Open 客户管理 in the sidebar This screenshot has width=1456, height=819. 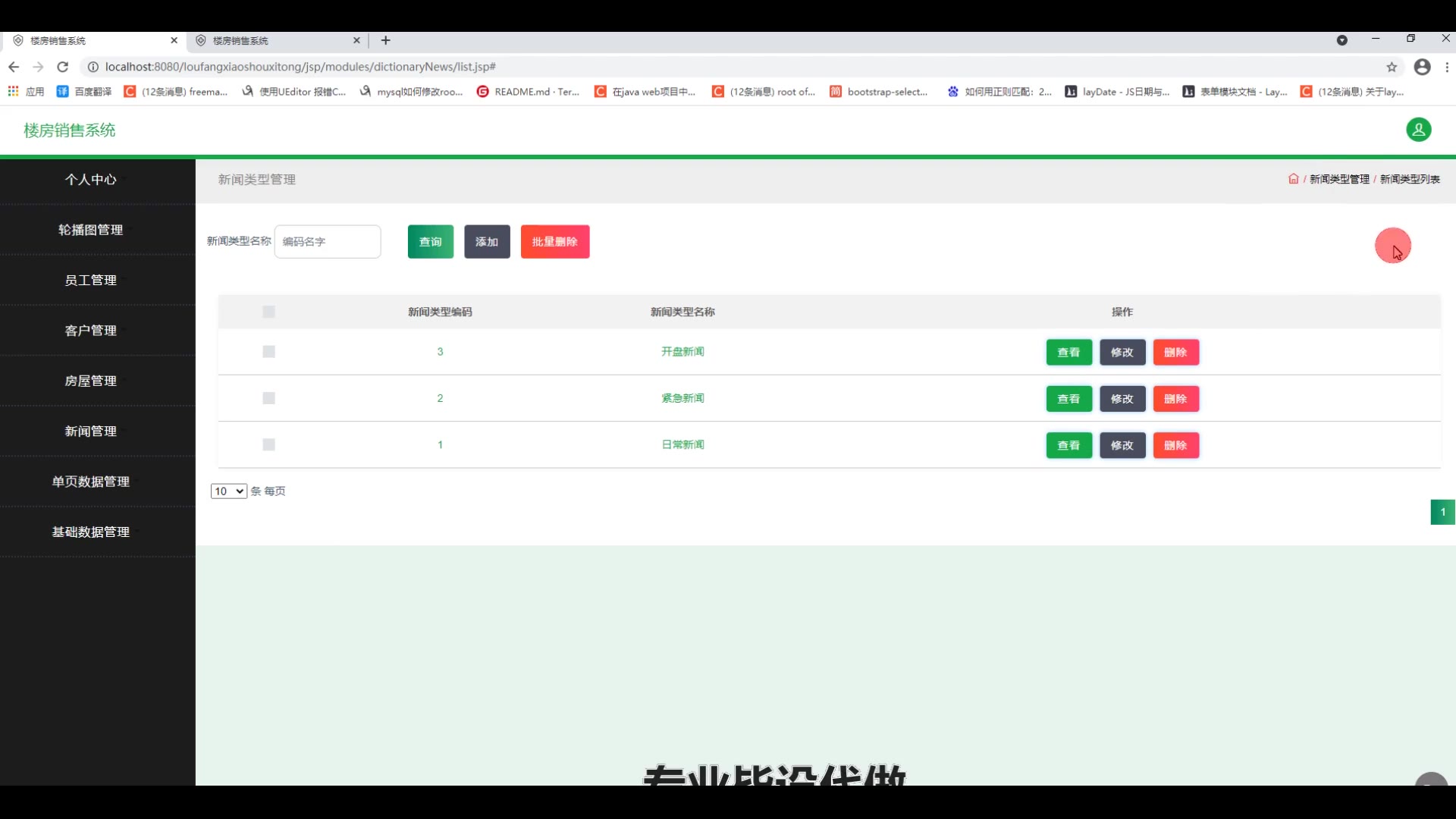pos(91,331)
